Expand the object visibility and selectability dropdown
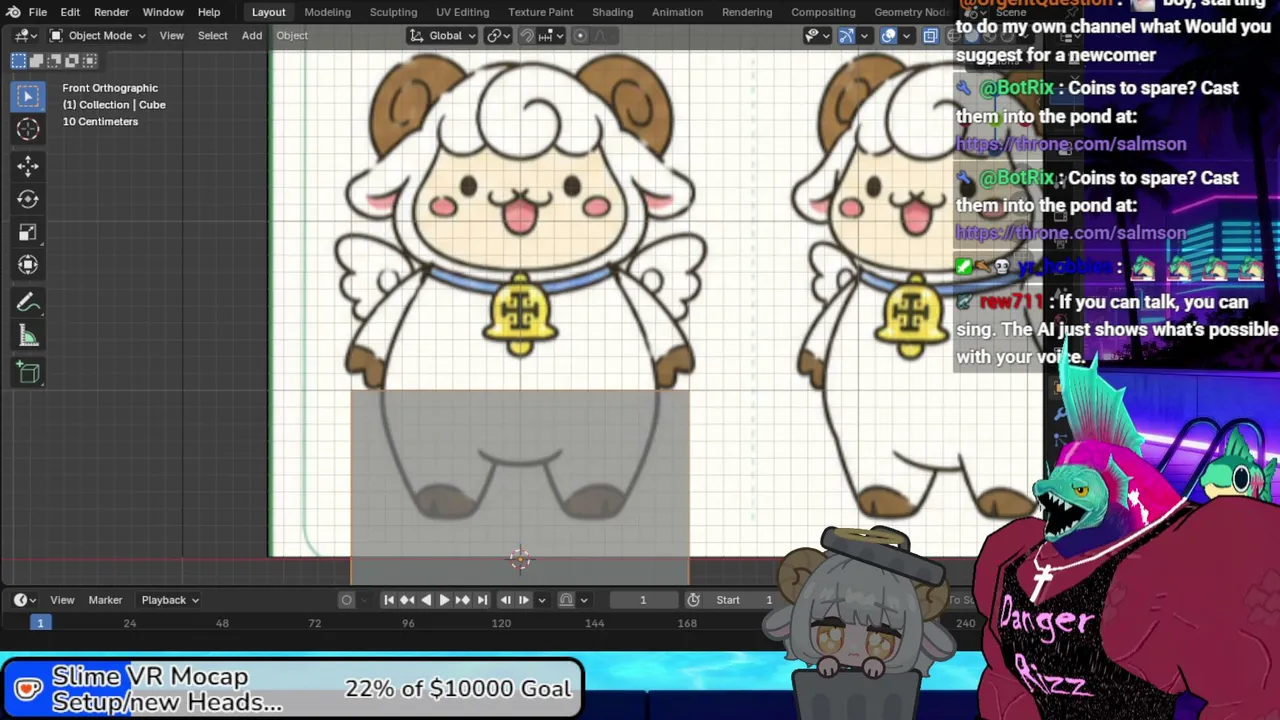This screenshot has height=720, width=1280. (x=816, y=36)
